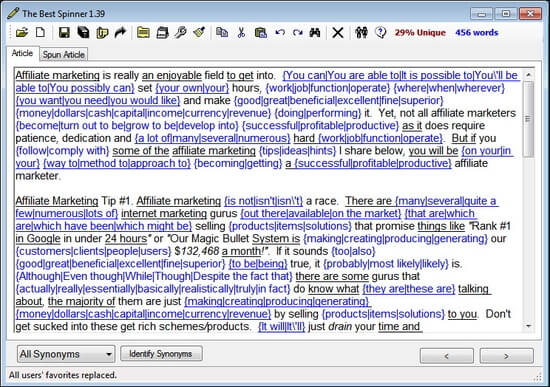Click the {out there|available|on the market} spin group
The height and width of the screenshot is (387, 550).
321,213
